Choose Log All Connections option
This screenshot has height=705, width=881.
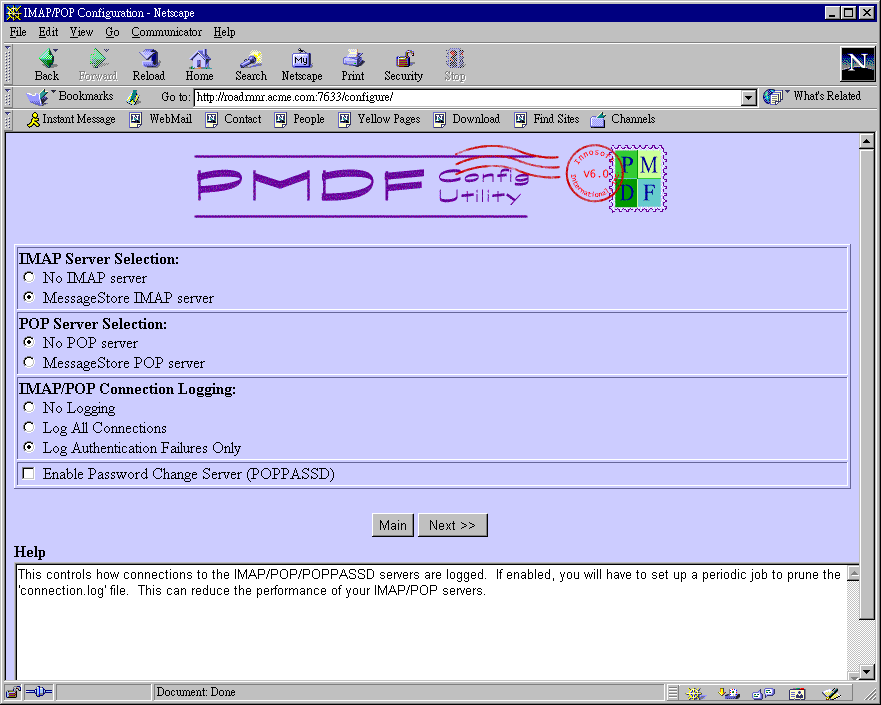tap(29, 428)
